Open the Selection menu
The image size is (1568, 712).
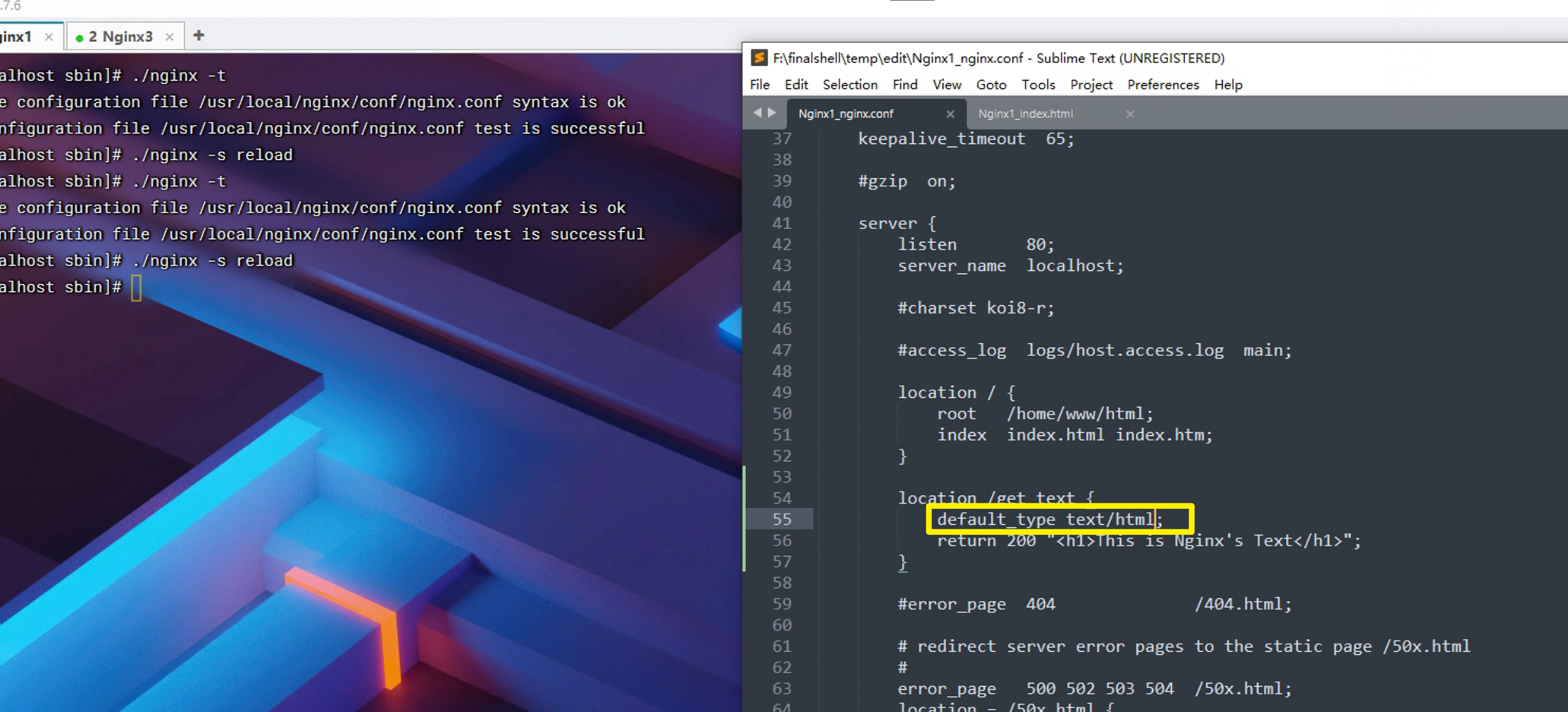tap(849, 84)
